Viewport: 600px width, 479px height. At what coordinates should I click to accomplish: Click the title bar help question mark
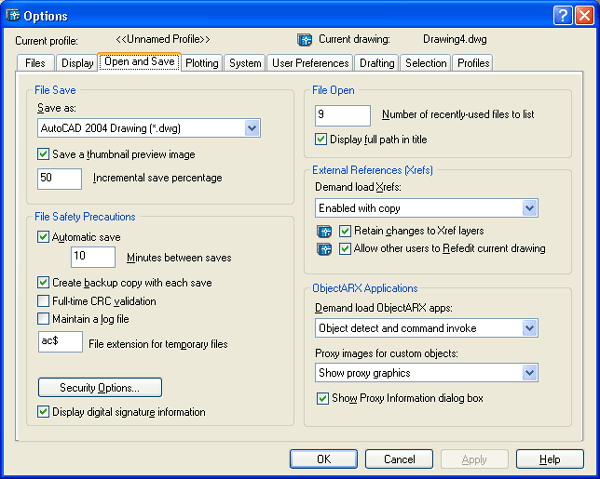coord(563,15)
